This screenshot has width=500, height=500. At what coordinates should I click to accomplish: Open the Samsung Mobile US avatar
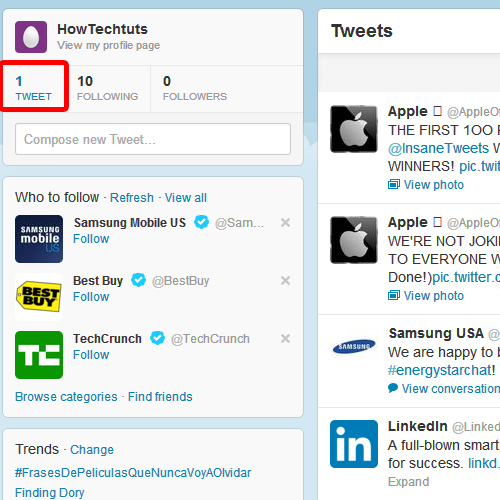coord(39,239)
